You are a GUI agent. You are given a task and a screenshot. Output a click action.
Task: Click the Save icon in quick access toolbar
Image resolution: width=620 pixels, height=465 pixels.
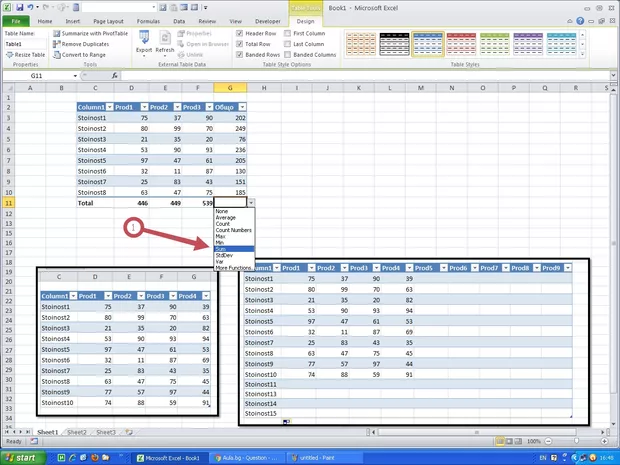pos(21,7)
